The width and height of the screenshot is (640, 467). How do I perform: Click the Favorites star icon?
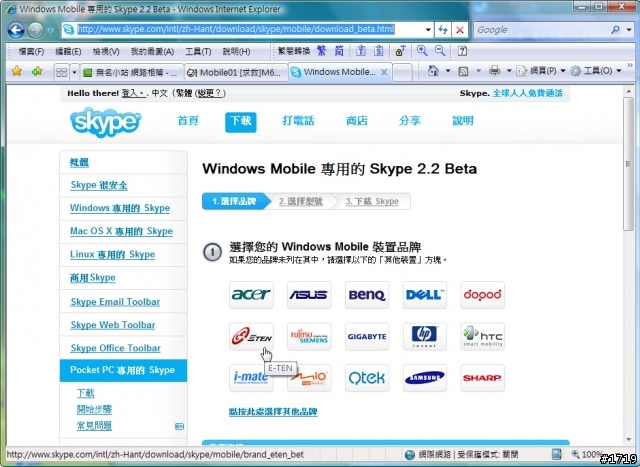click(17, 71)
